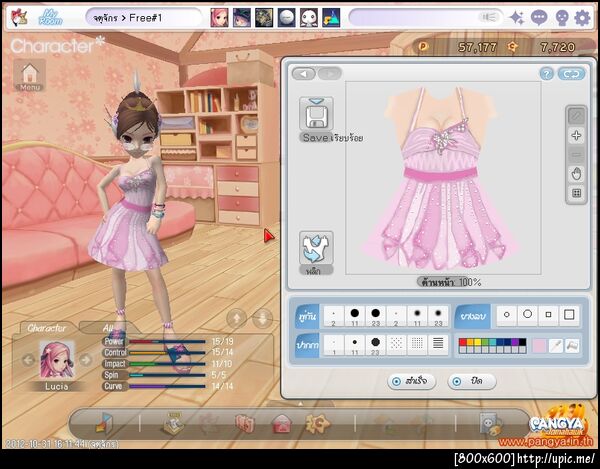Select solid brush size 11
Viewport: 600px width, 469px height.
pos(355,316)
